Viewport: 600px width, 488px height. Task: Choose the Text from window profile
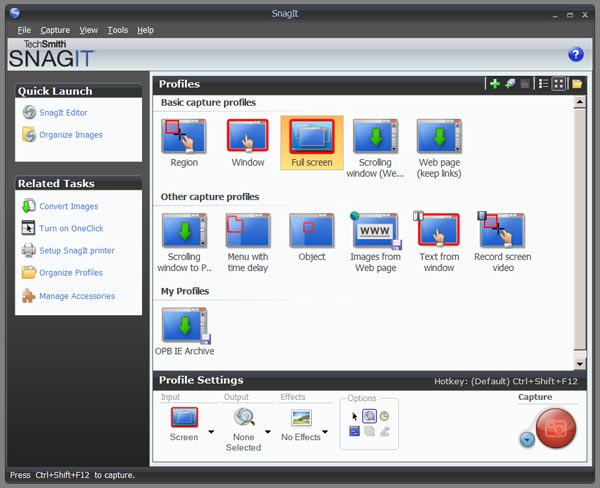click(439, 243)
